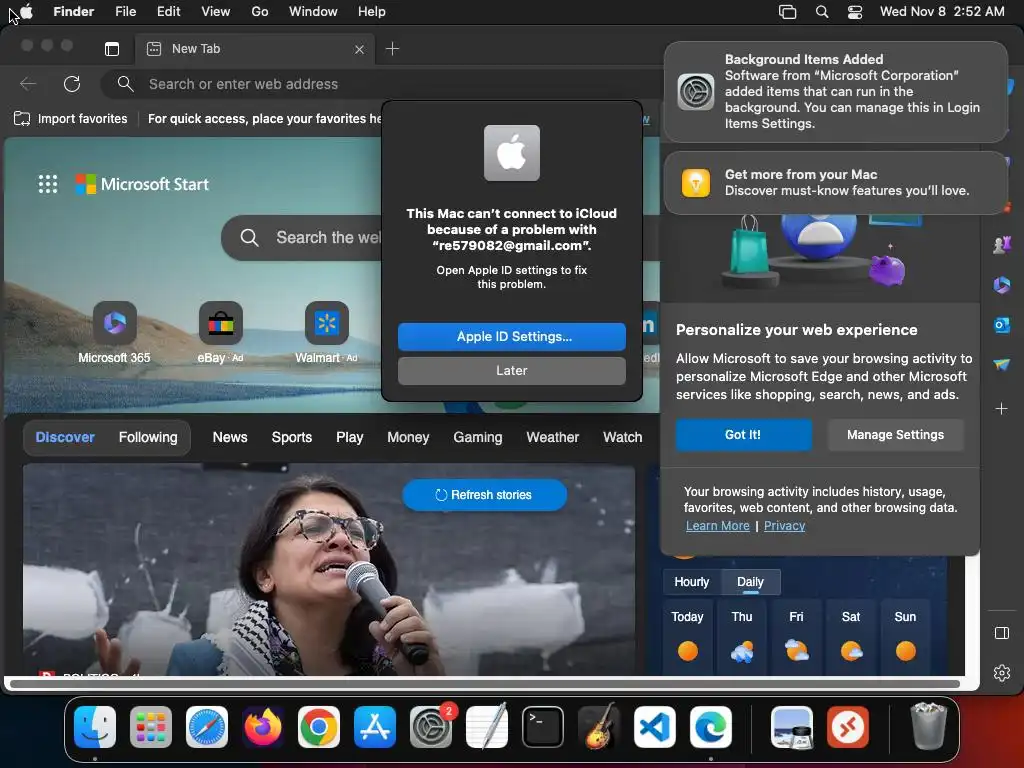Open Preview app in the Dock
This screenshot has height=768, width=1024.
coord(792,728)
